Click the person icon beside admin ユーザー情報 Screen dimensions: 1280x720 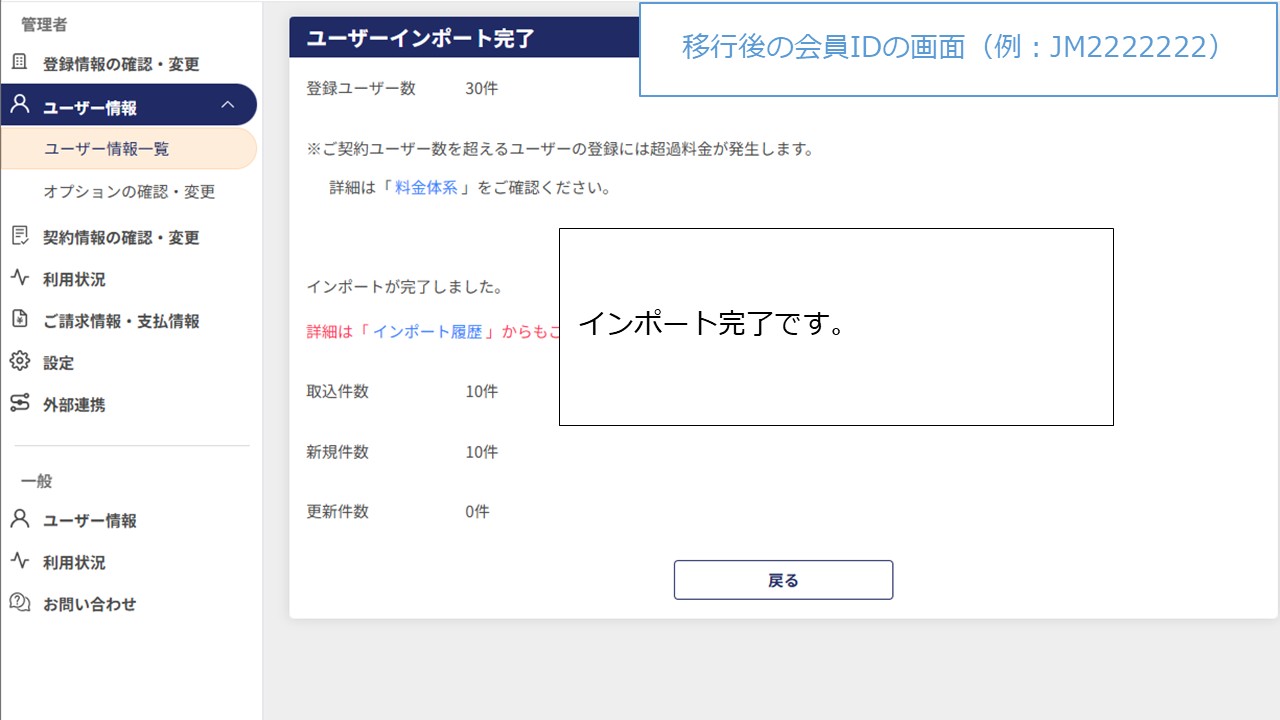(x=19, y=105)
